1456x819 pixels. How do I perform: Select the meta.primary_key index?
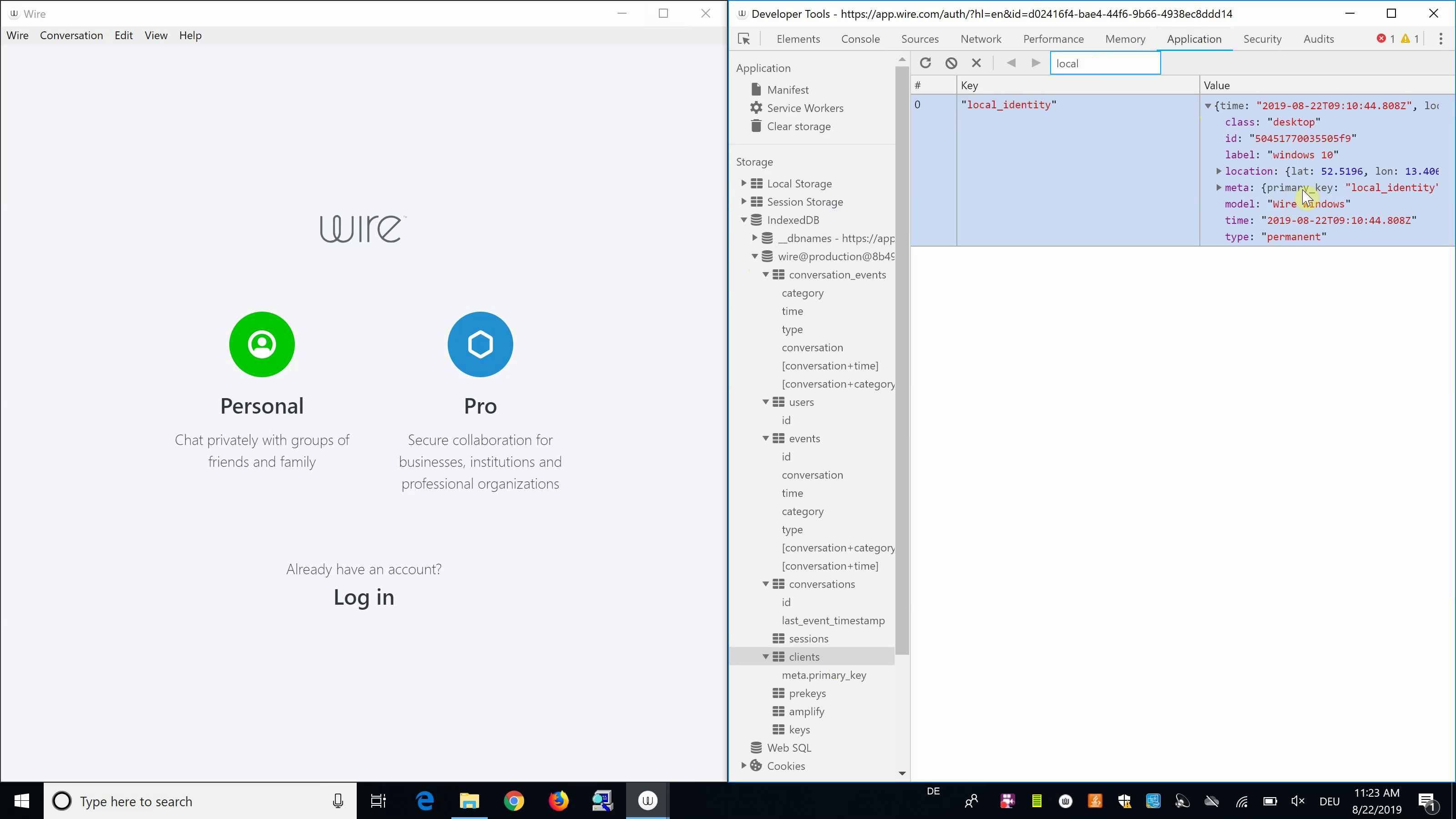(x=824, y=675)
